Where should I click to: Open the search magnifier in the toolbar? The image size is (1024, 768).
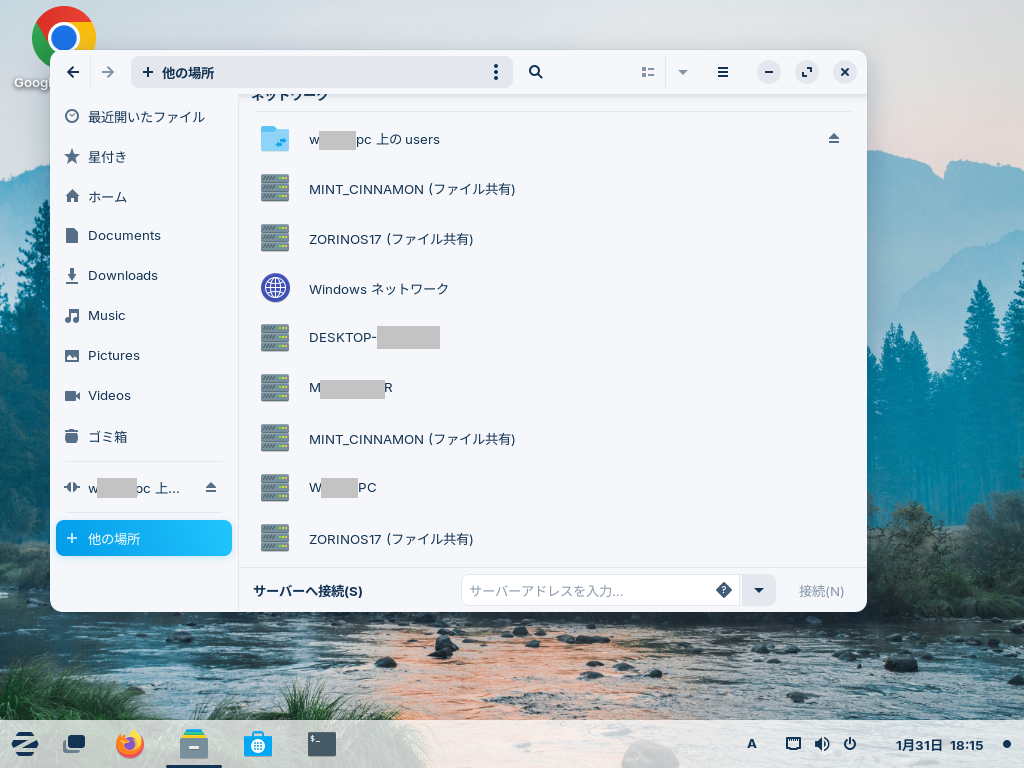[536, 72]
